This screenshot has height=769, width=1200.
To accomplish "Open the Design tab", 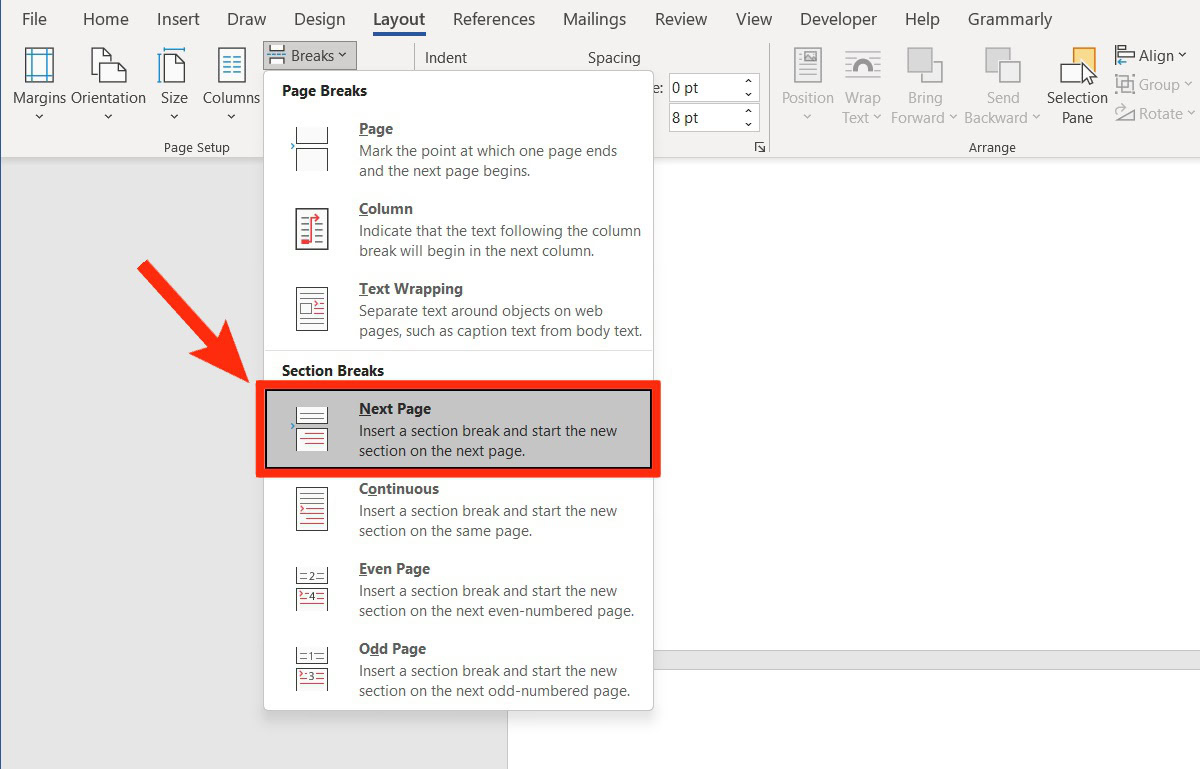I will pos(320,19).
